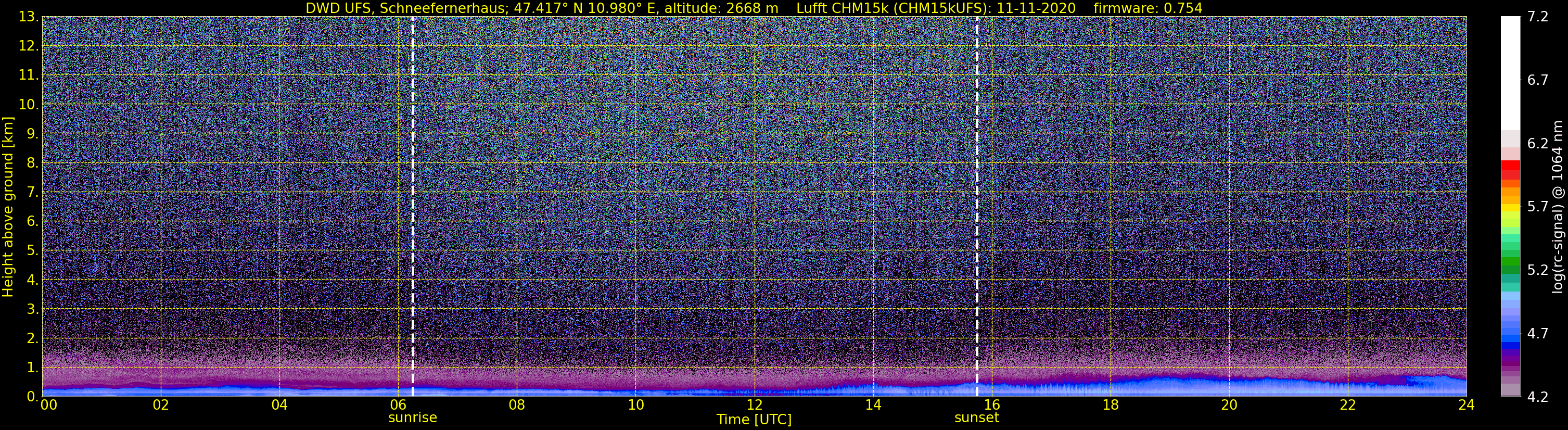
Task: Click the height axis tick label 11
Action: (29, 75)
